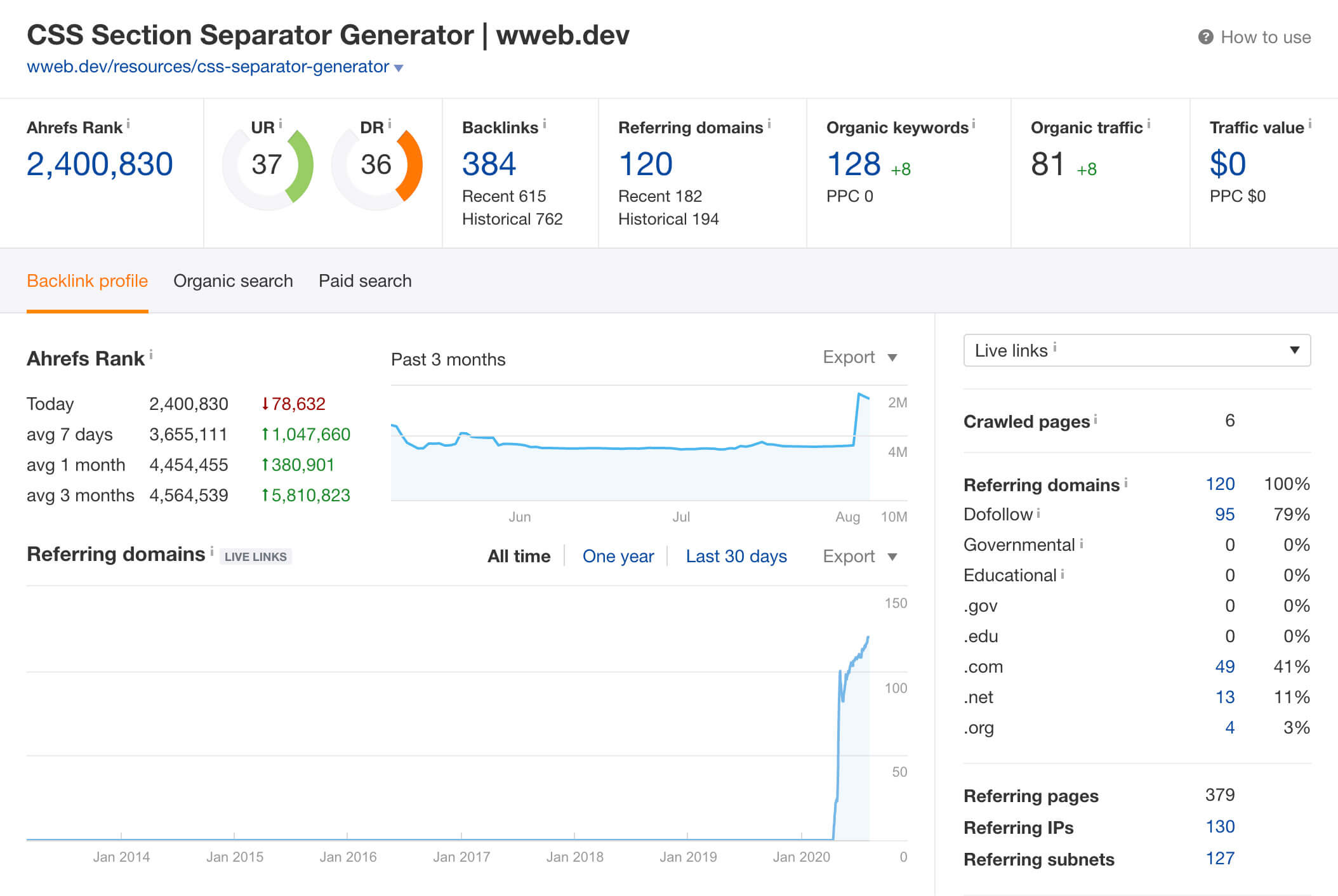
Task: Open .net domains count 13
Action: click(x=1224, y=697)
